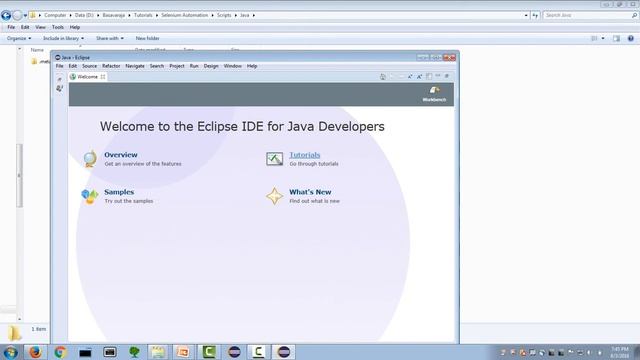Open the Explorer window's File menu
Image resolution: width=640 pixels, height=360 pixels.
pos(11,27)
